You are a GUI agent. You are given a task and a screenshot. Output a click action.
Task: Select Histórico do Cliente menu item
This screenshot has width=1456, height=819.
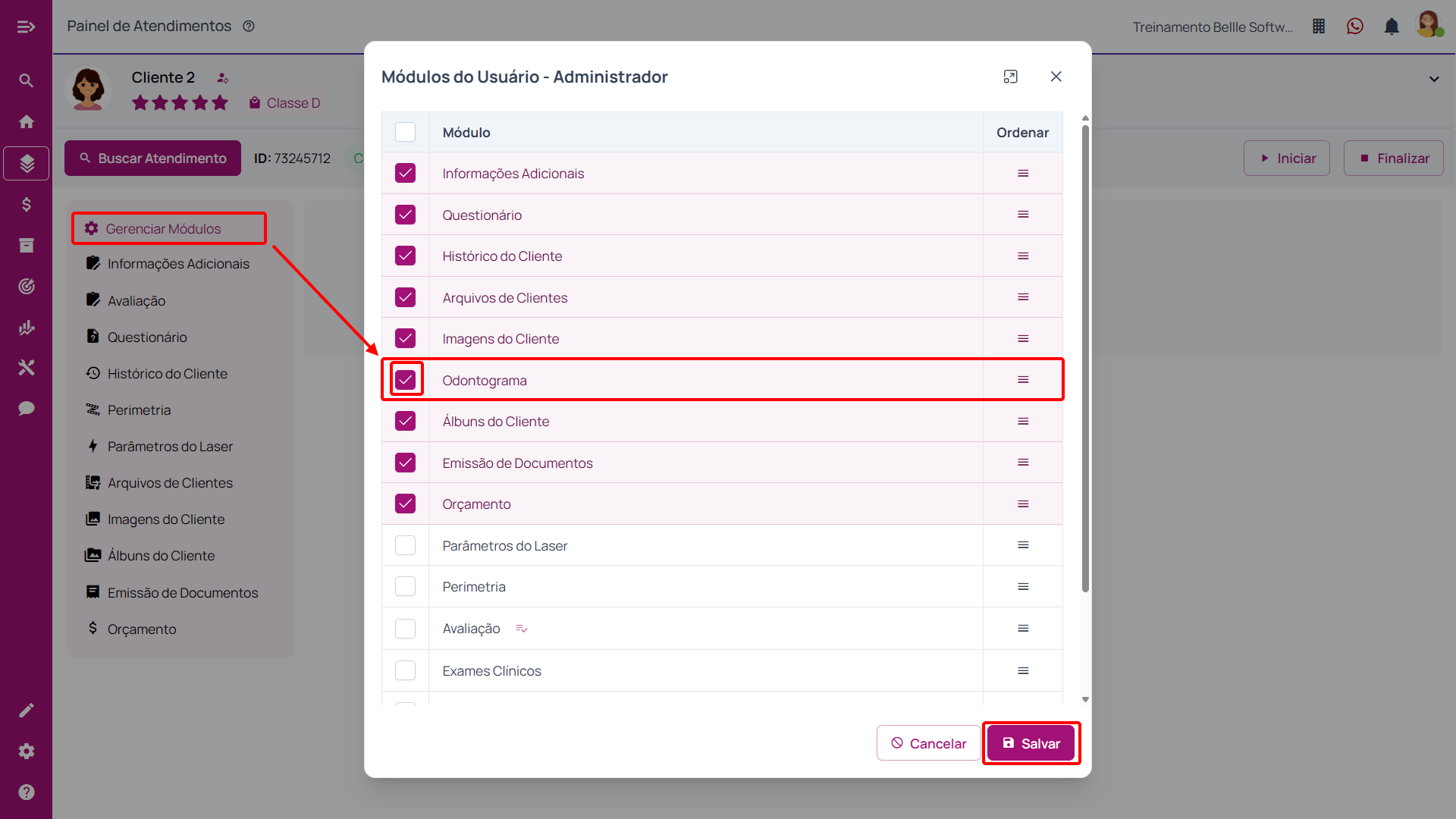click(167, 374)
